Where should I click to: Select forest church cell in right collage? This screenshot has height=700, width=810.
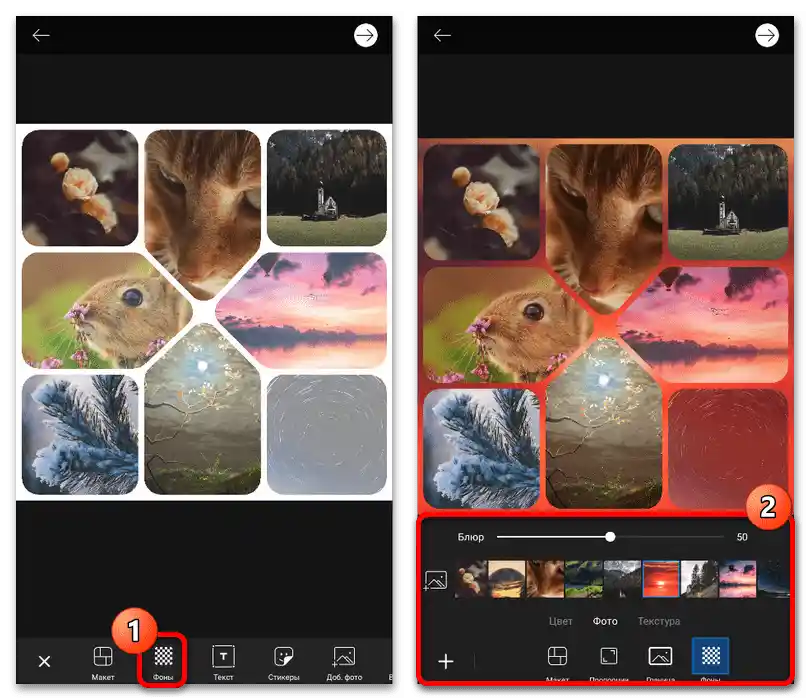click(x=728, y=202)
